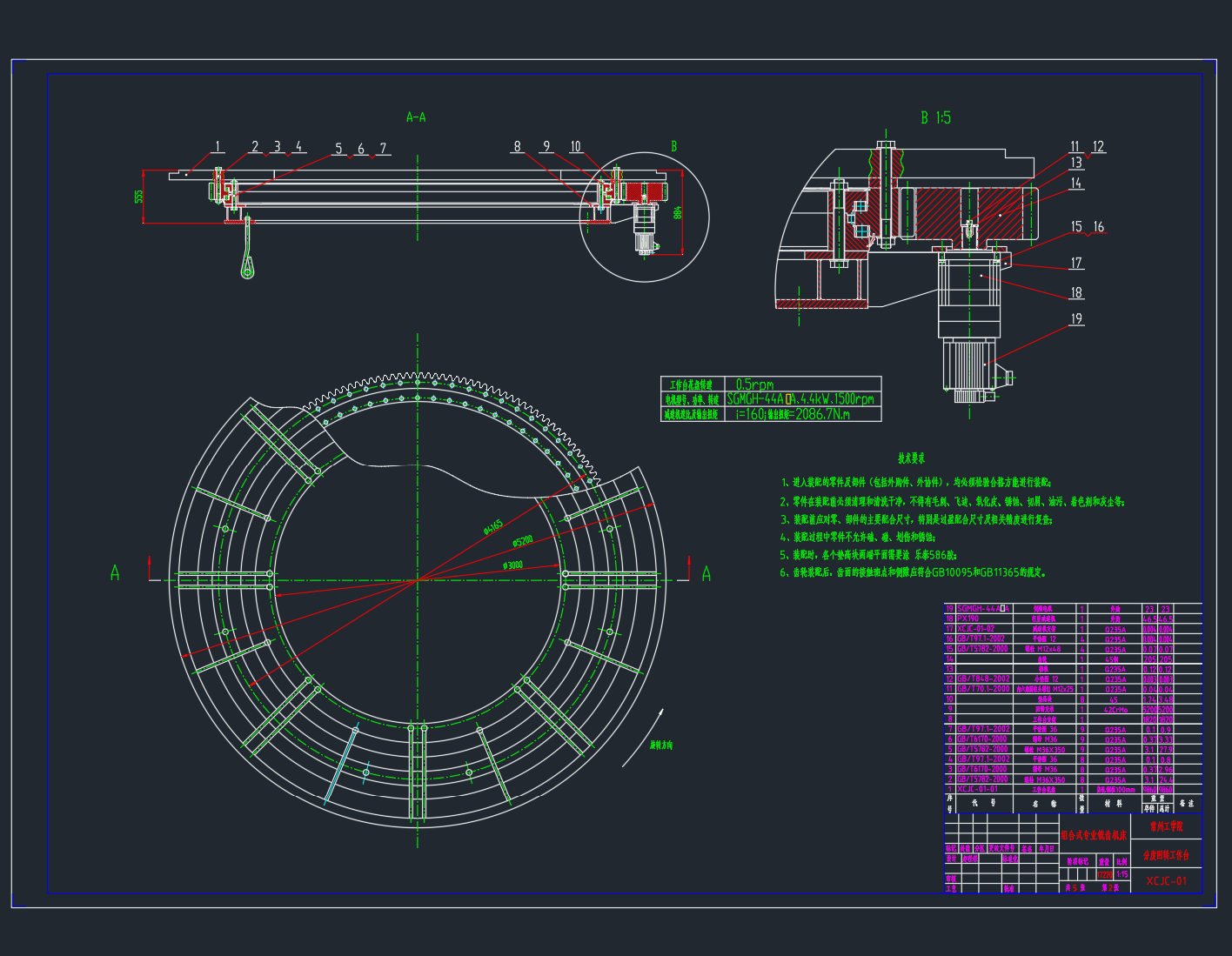
Task: Select the '17220' weight value in title block
Action: pyautogui.click(x=1105, y=874)
